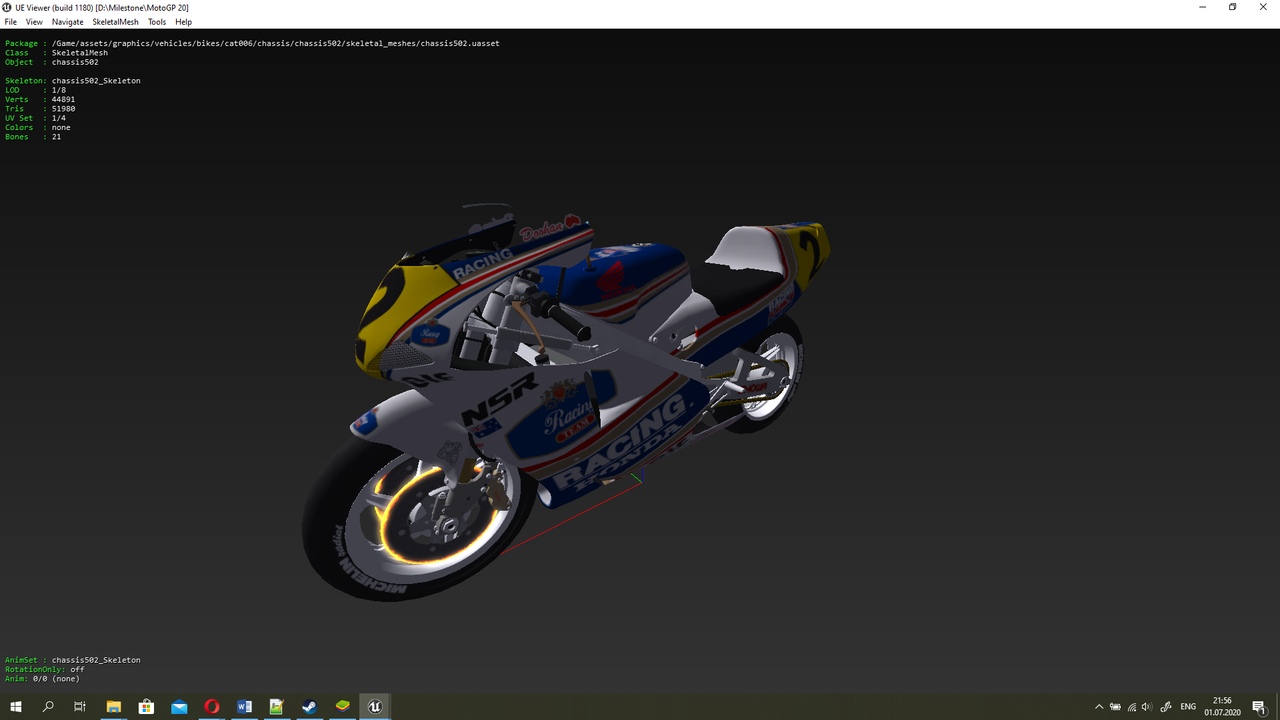Viewport: 1280px width, 720px height.
Task: Open Task View on the taskbar
Action: click(80, 706)
